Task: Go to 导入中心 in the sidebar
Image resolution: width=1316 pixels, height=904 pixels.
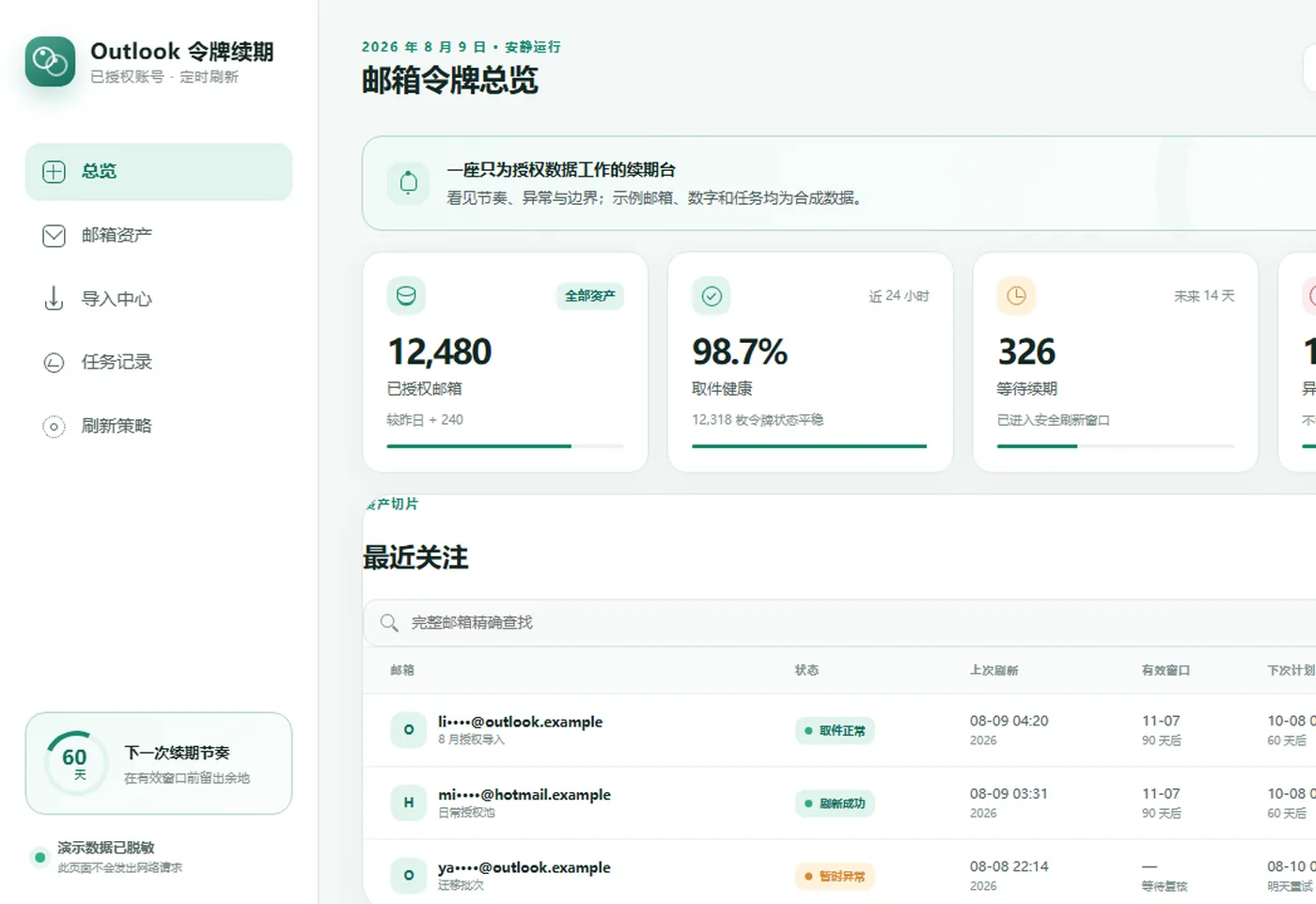Action: 158,299
